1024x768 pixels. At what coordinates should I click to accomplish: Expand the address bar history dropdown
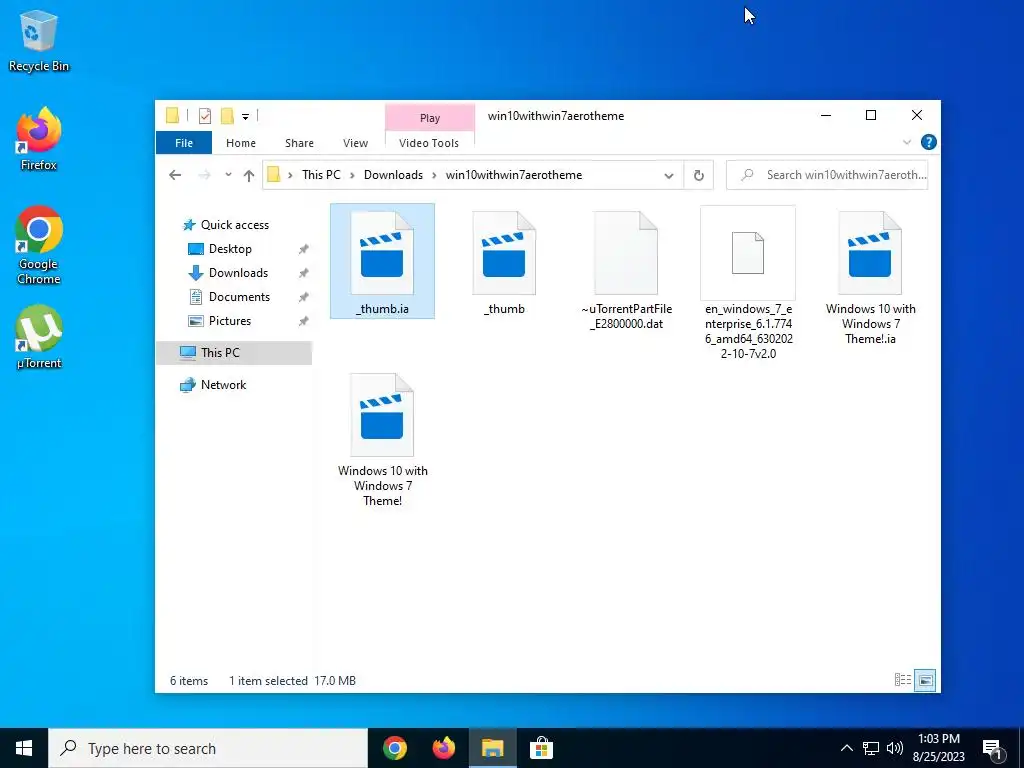coord(669,176)
